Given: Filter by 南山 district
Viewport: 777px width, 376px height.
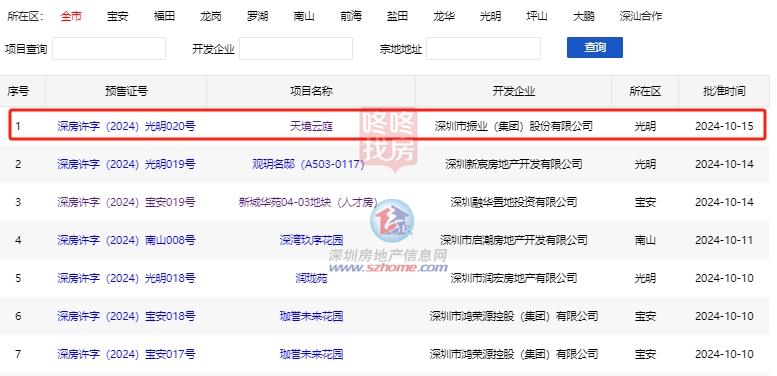Looking at the screenshot, I should 304,16.
